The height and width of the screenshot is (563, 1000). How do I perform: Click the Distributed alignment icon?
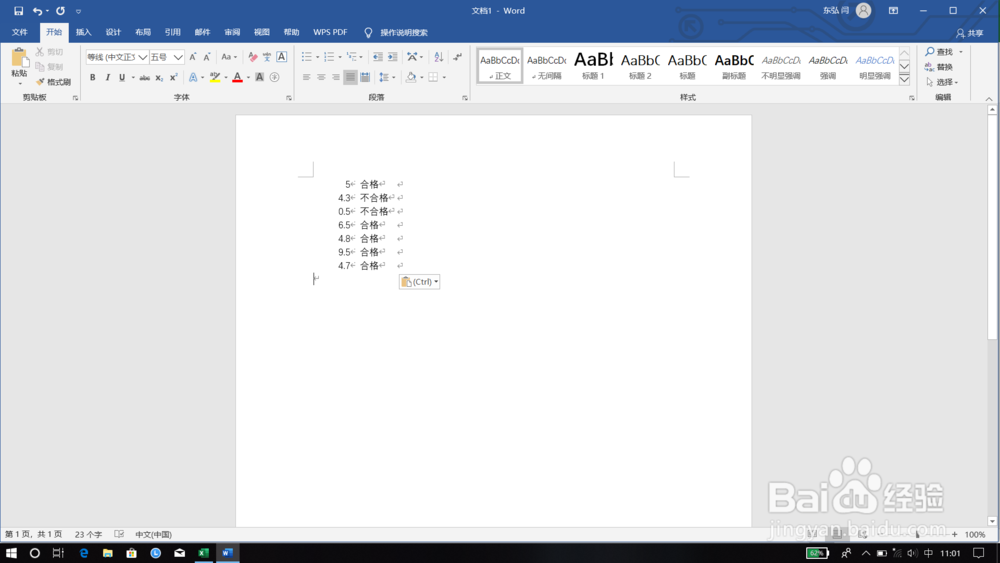[x=365, y=77]
